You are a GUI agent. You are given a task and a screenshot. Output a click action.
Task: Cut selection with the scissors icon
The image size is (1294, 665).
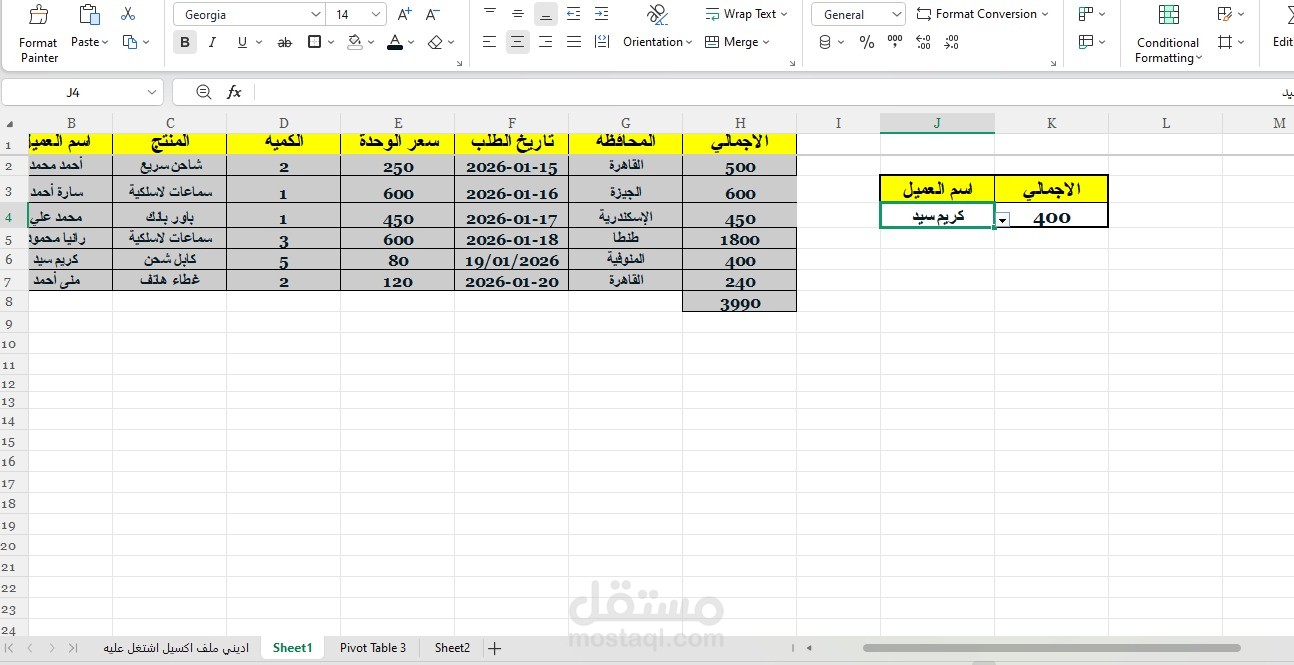pos(128,14)
